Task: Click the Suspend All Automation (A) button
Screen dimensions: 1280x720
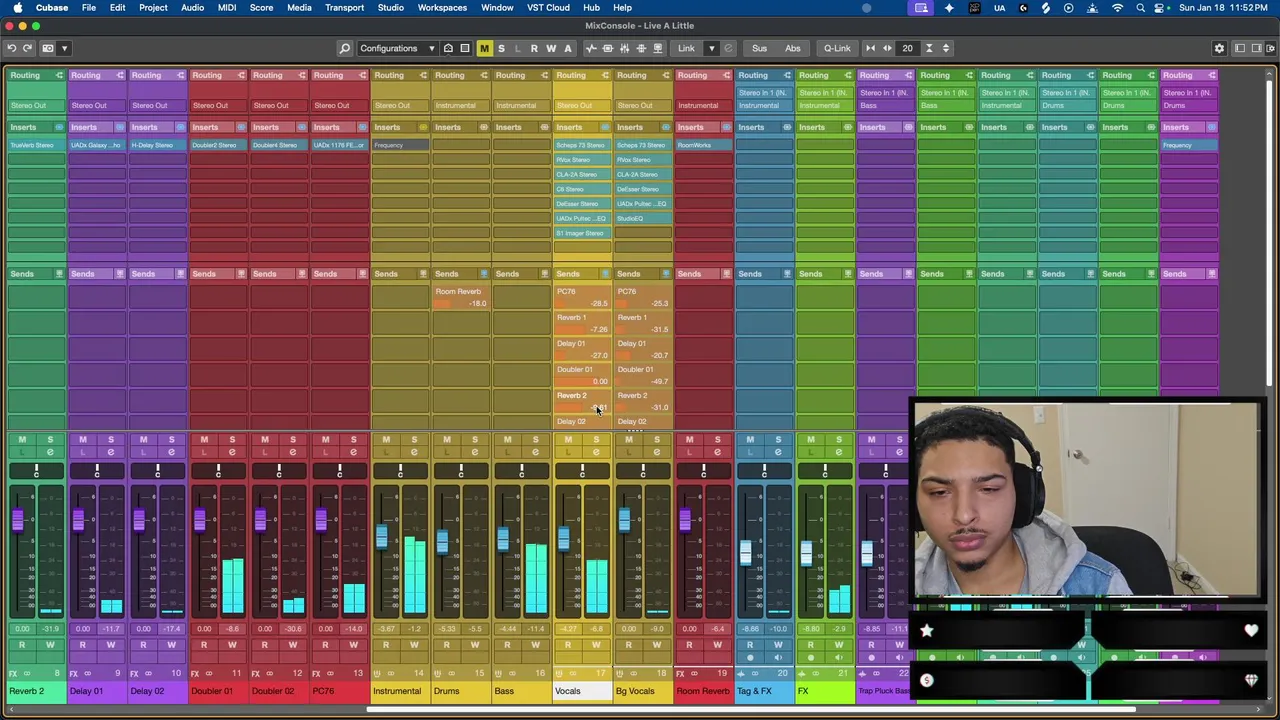Action: click(568, 48)
